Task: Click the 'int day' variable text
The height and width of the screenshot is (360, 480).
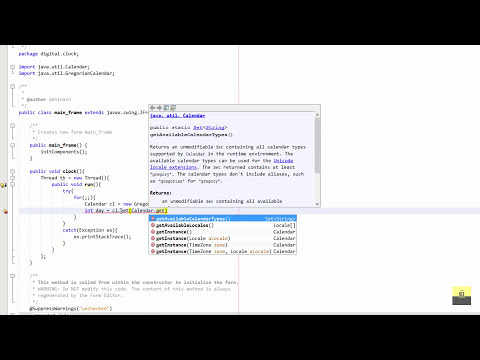Action: coord(94,211)
